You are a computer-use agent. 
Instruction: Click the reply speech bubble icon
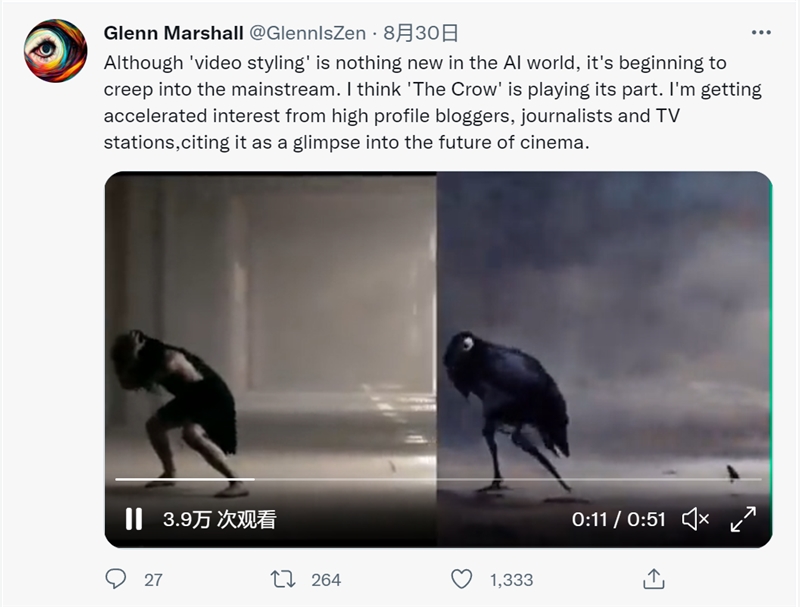click(x=117, y=579)
